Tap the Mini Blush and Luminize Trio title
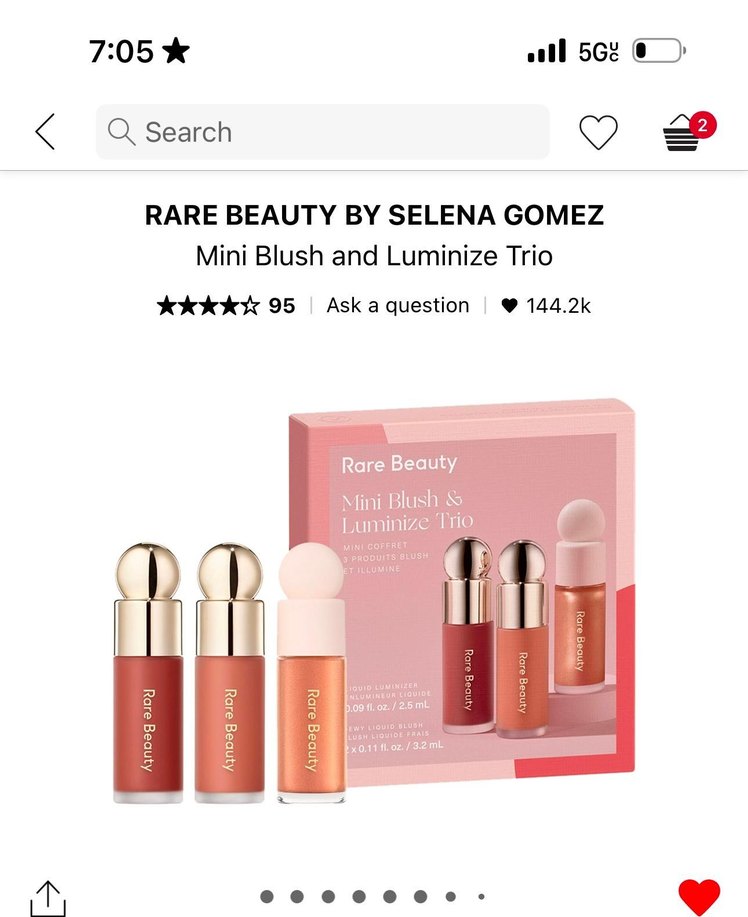 (x=374, y=256)
